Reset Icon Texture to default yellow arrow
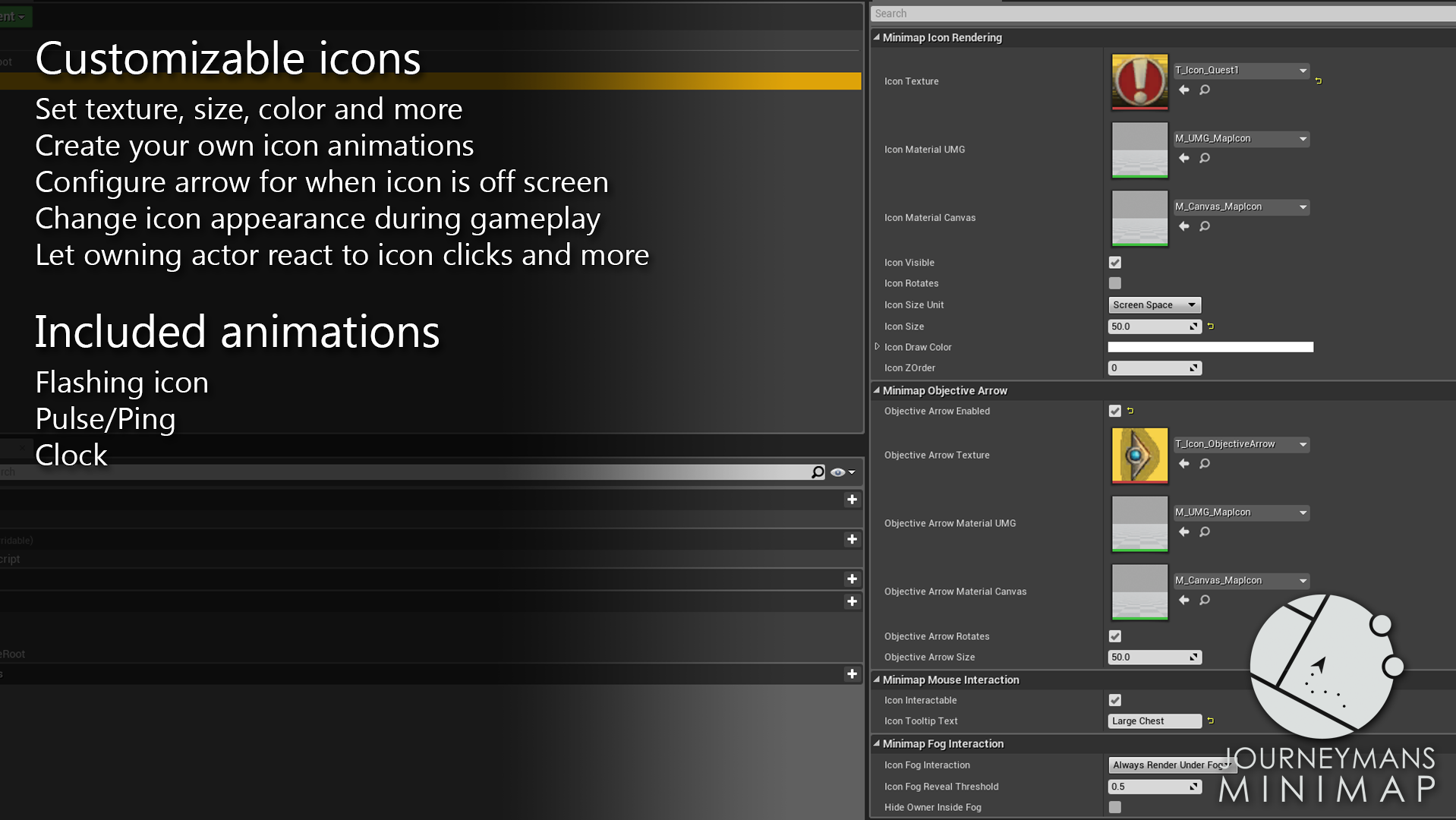Viewport: 1456px width, 820px height. 1319,80
